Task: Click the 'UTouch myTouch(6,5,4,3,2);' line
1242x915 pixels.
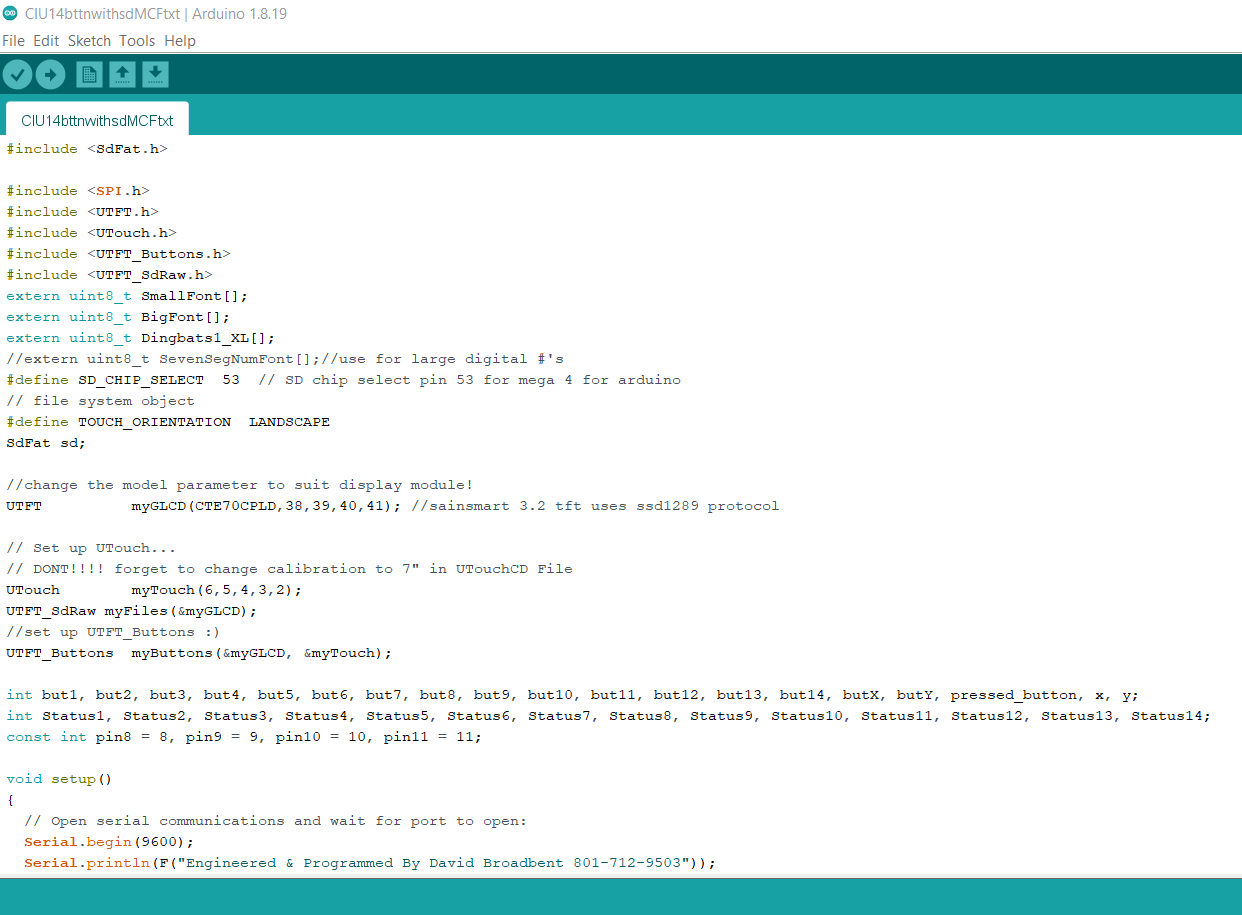Action: [x=154, y=590]
